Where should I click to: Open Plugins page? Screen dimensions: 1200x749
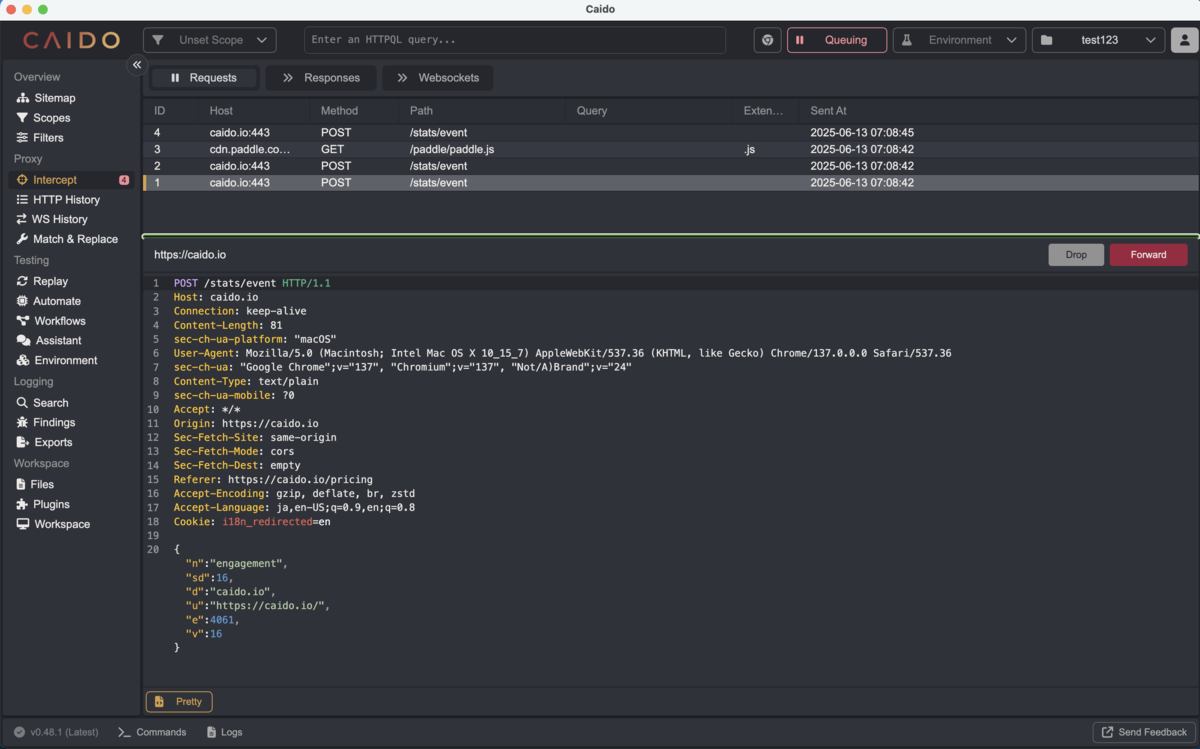(x=43, y=504)
